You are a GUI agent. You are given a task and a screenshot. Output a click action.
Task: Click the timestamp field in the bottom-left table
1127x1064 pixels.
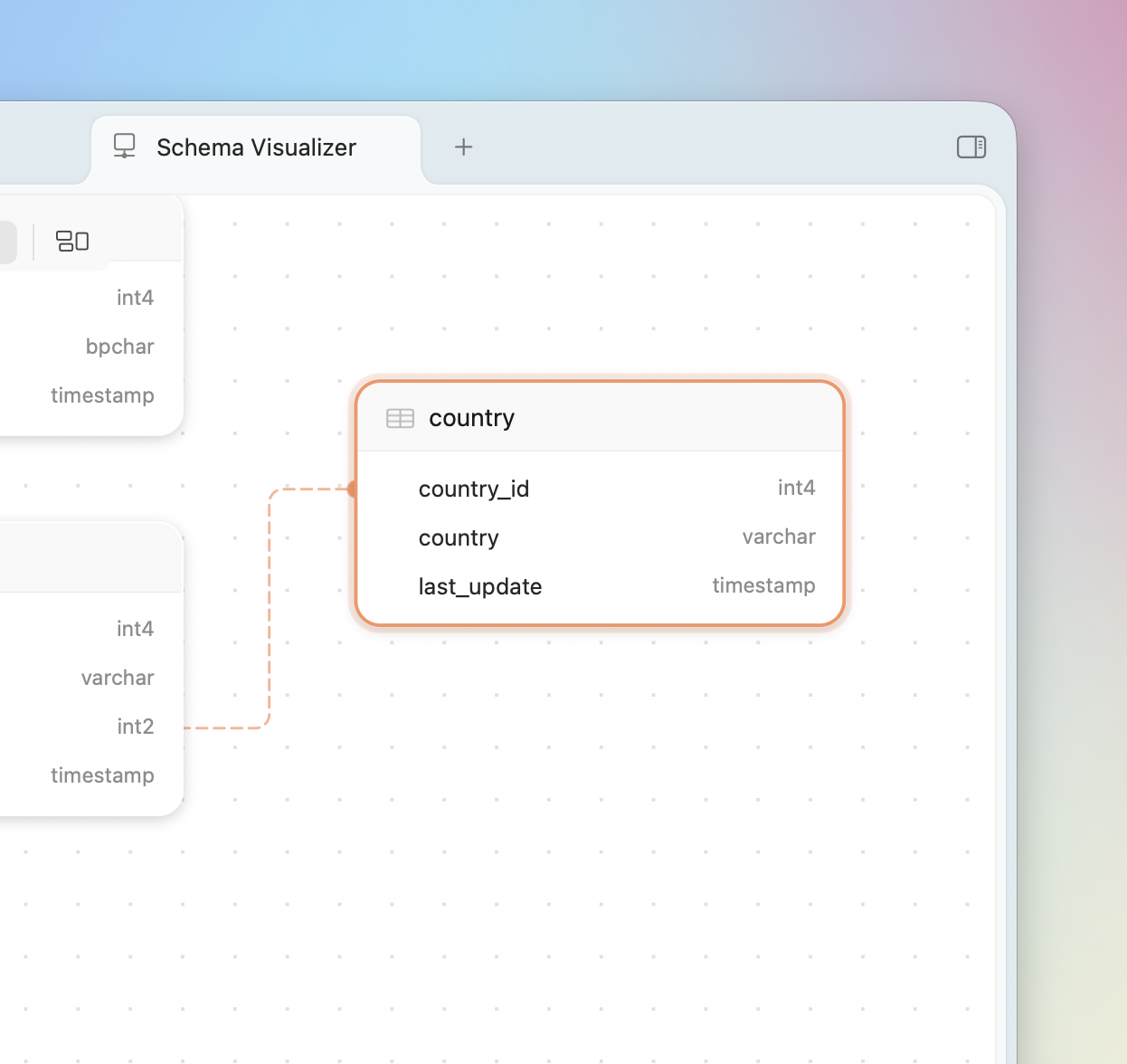click(102, 775)
